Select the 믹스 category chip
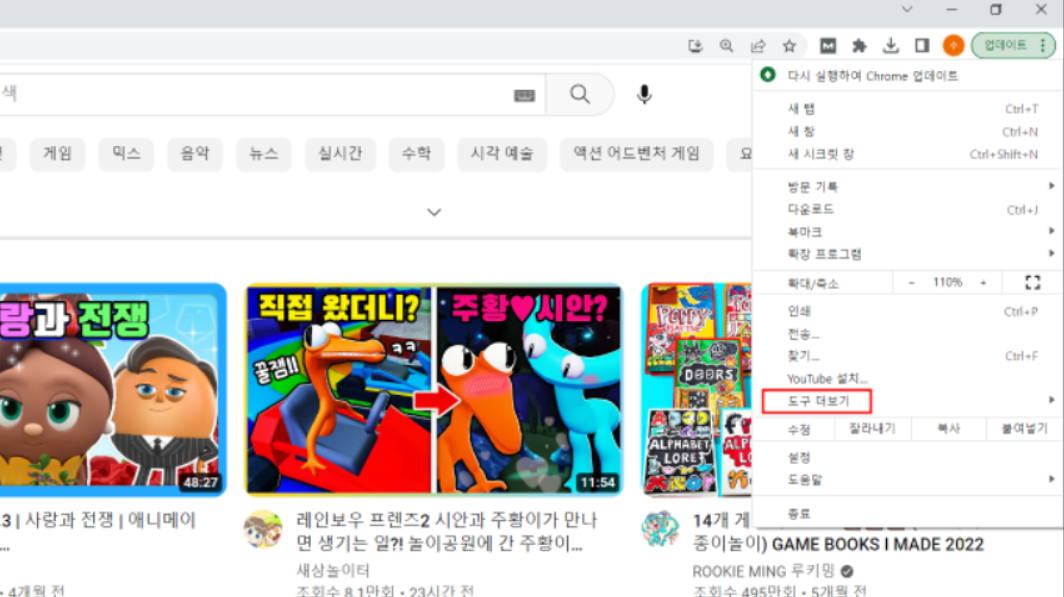 [126, 154]
